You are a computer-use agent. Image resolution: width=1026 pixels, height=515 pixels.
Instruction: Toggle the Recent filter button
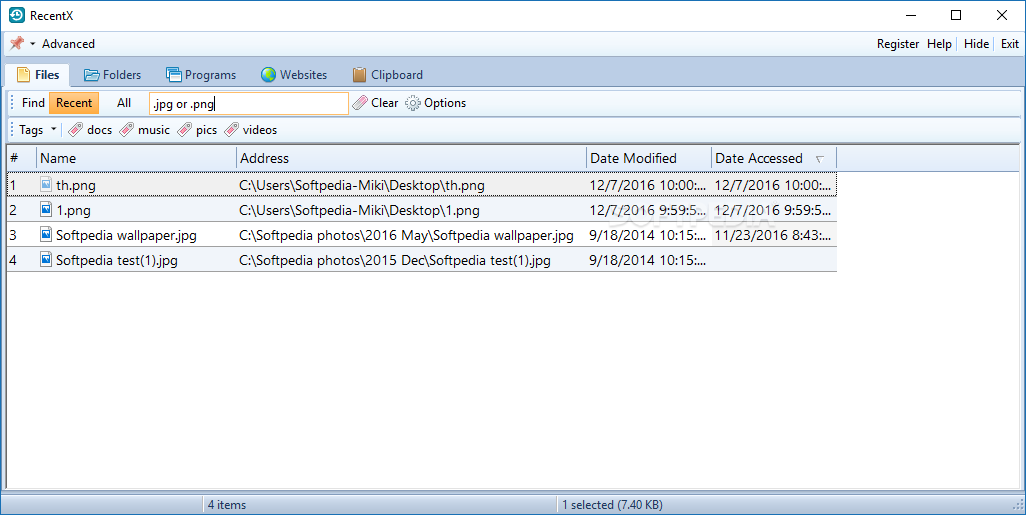tap(74, 103)
